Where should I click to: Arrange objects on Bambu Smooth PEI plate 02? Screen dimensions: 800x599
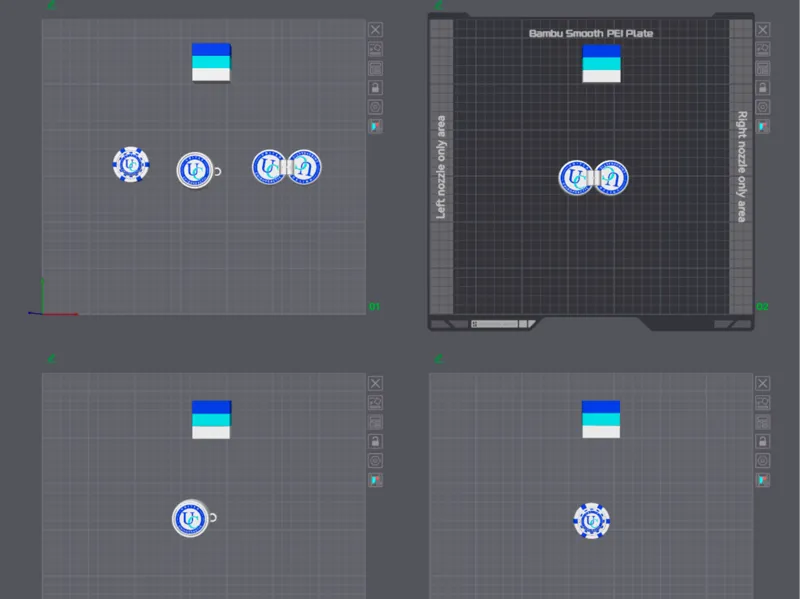tap(763, 68)
